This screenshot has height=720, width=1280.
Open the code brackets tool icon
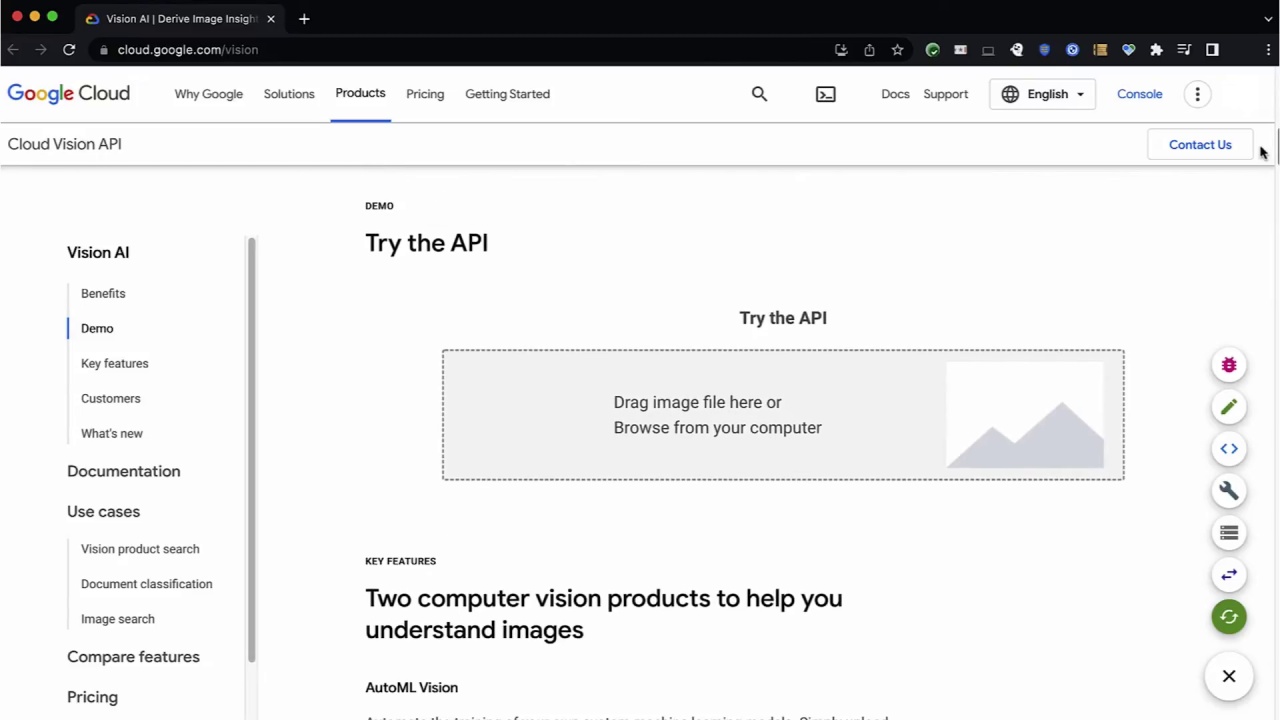pos(1229,448)
